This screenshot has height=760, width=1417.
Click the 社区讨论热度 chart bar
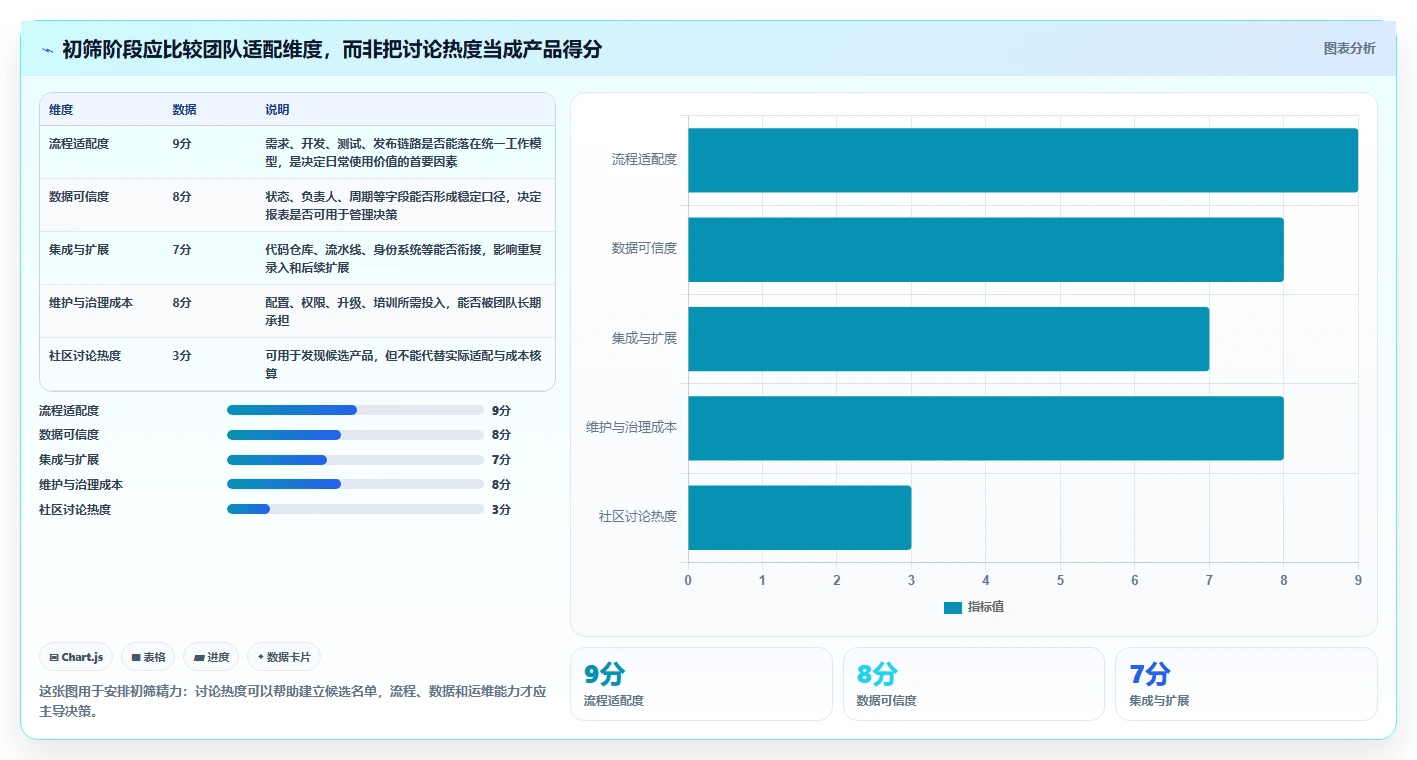tap(800, 517)
